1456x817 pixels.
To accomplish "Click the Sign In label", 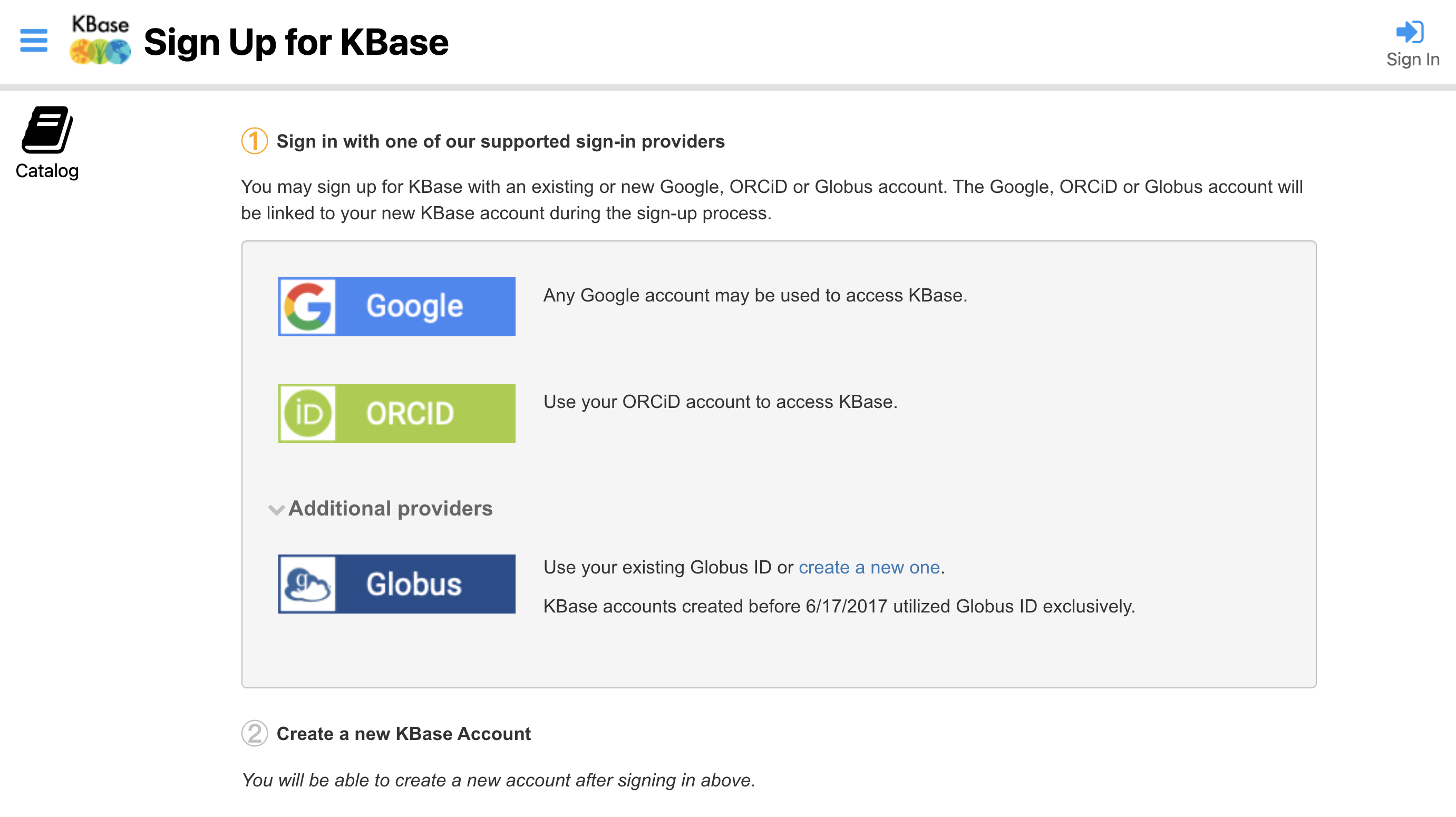I will pyautogui.click(x=1412, y=60).
